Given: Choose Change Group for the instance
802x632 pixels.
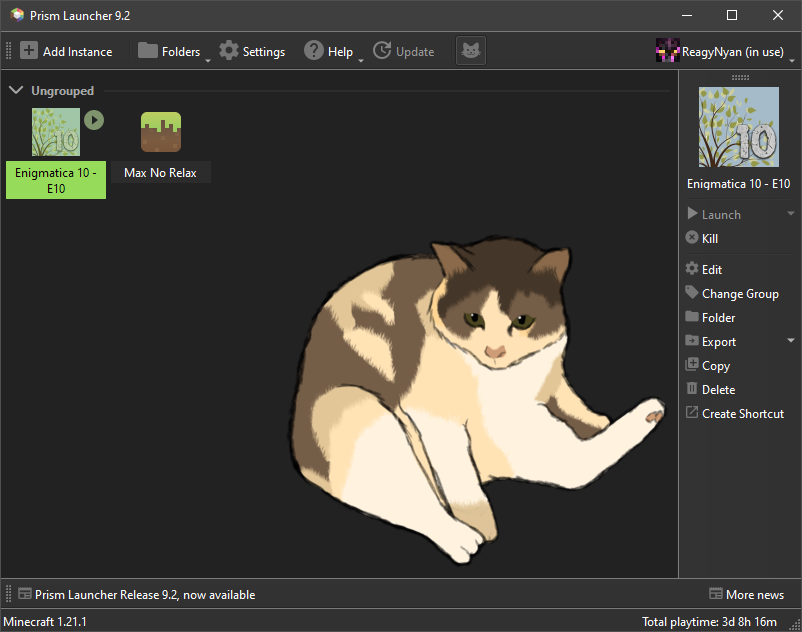Looking at the screenshot, I should (740, 294).
